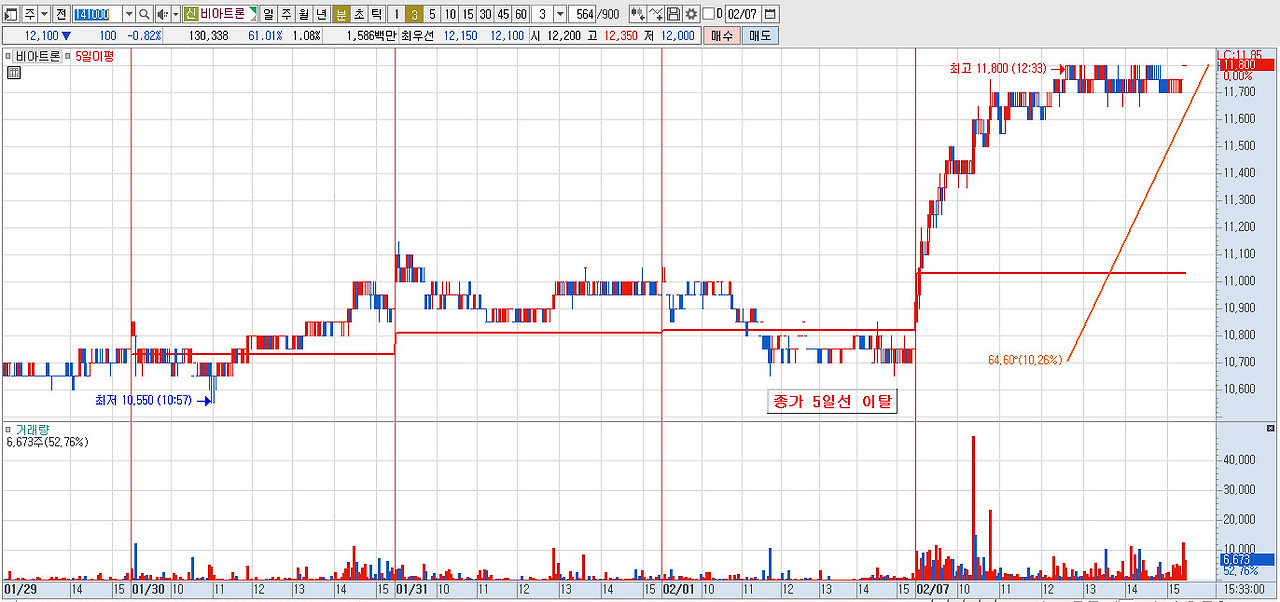Click the save chart floppy disk icon
This screenshot has width=1280, height=602.
click(674, 14)
